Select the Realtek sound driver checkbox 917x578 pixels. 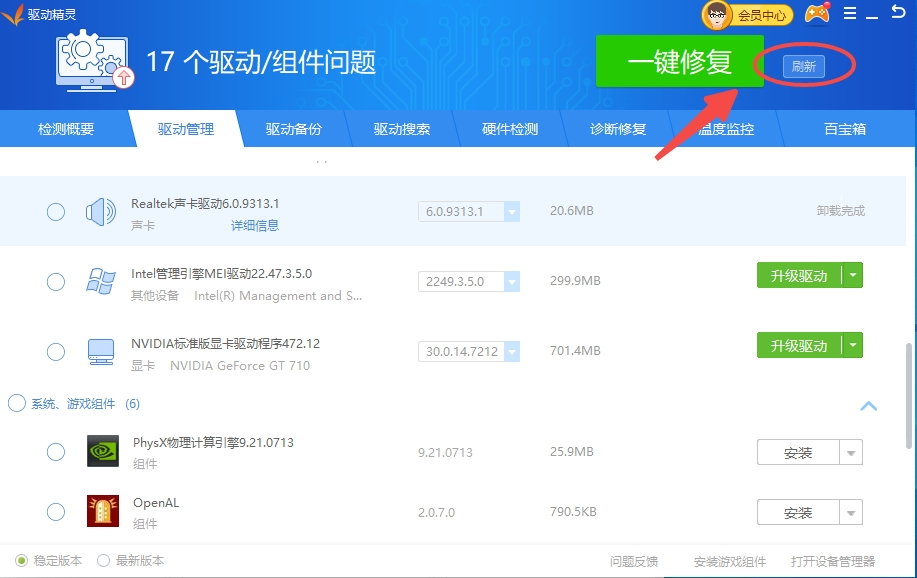(56, 212)
